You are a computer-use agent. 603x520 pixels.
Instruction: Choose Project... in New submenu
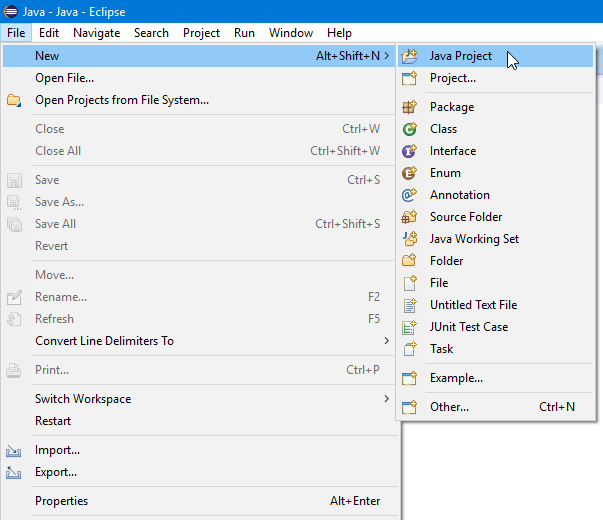click(x=495, y=78)
